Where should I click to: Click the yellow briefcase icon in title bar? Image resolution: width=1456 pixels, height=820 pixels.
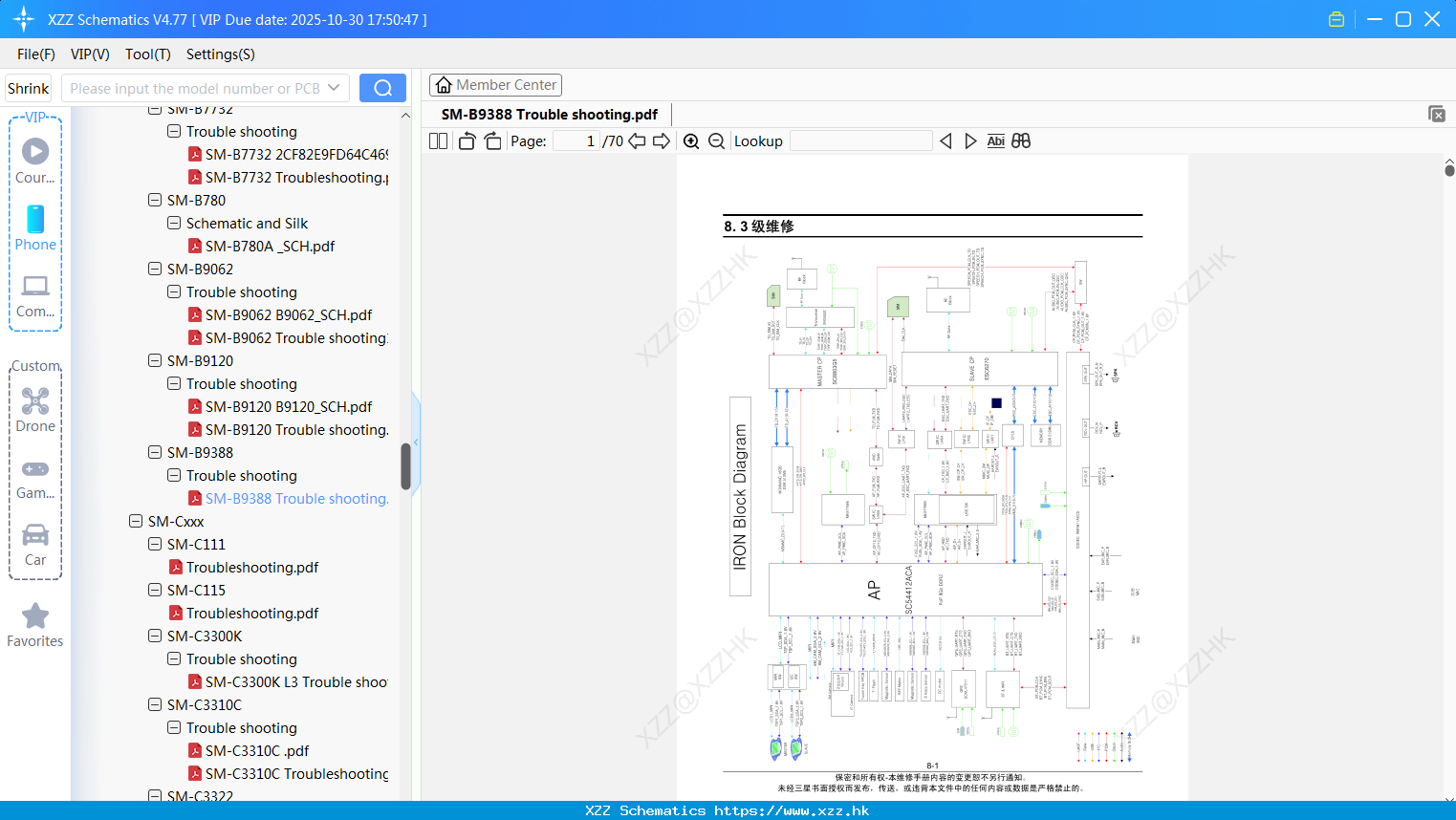[1336, 19]
